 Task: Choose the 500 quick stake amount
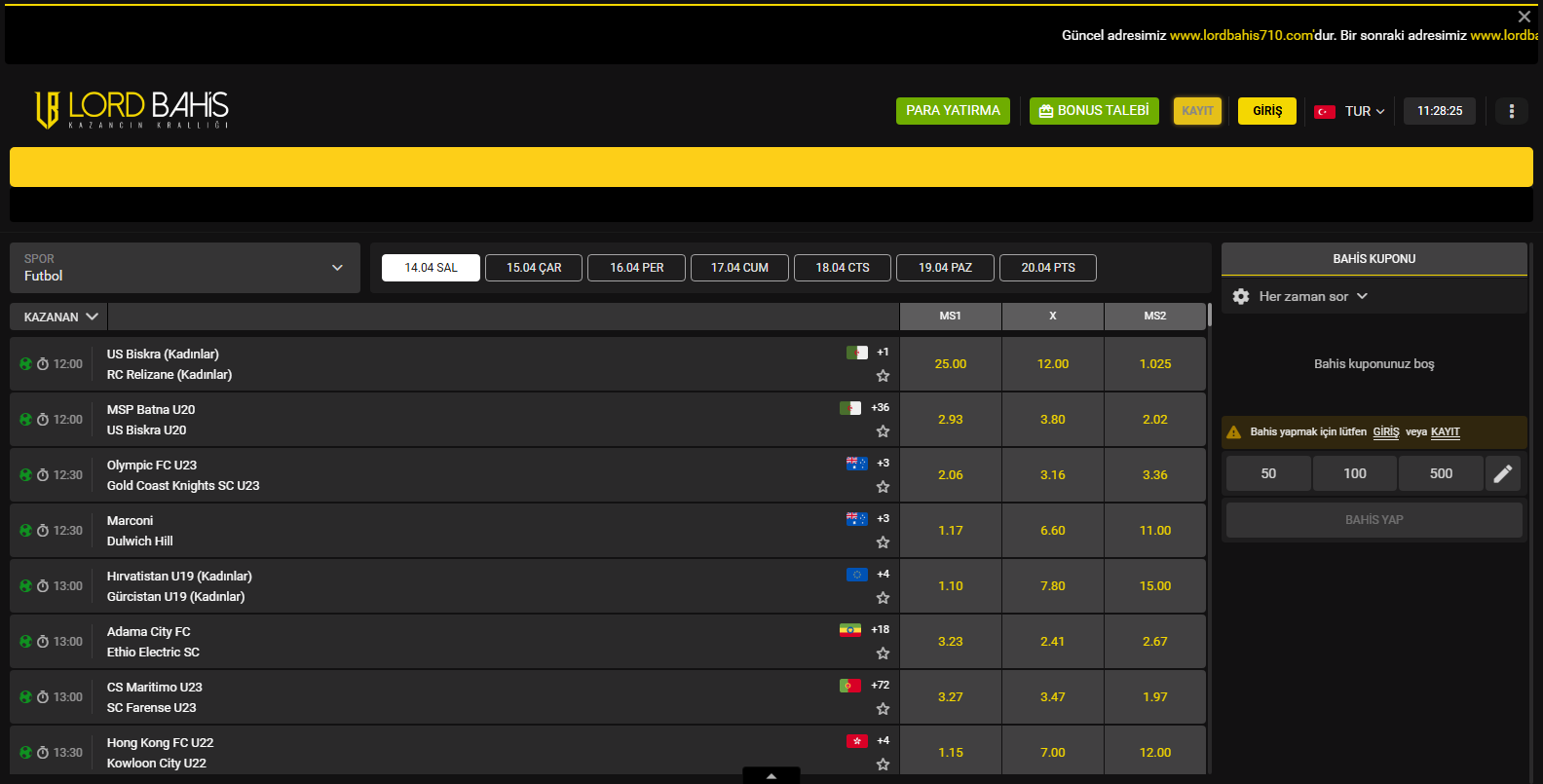click(1441, 473)
